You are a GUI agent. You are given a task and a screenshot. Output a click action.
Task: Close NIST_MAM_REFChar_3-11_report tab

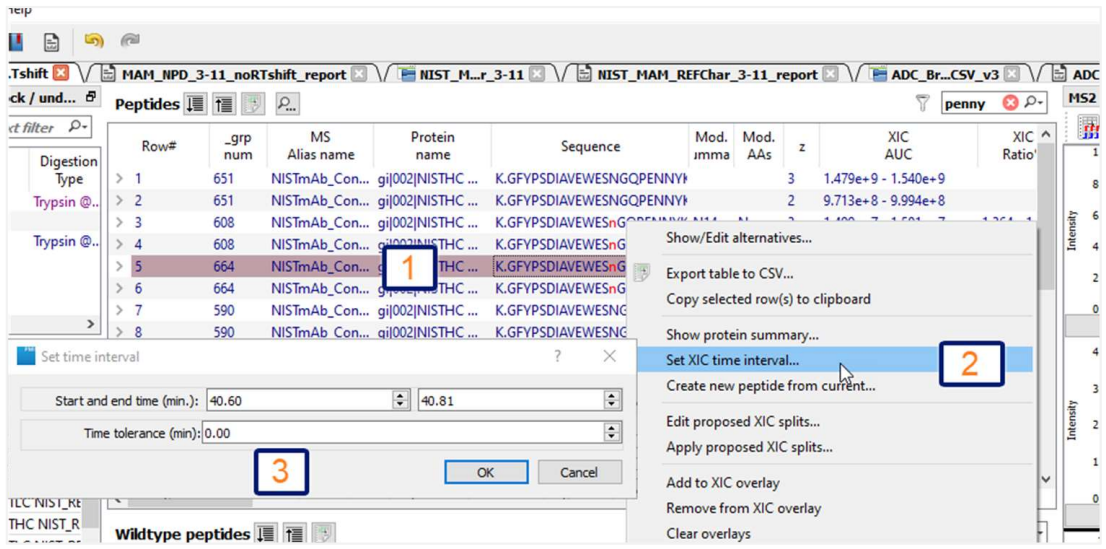(830, 74)
